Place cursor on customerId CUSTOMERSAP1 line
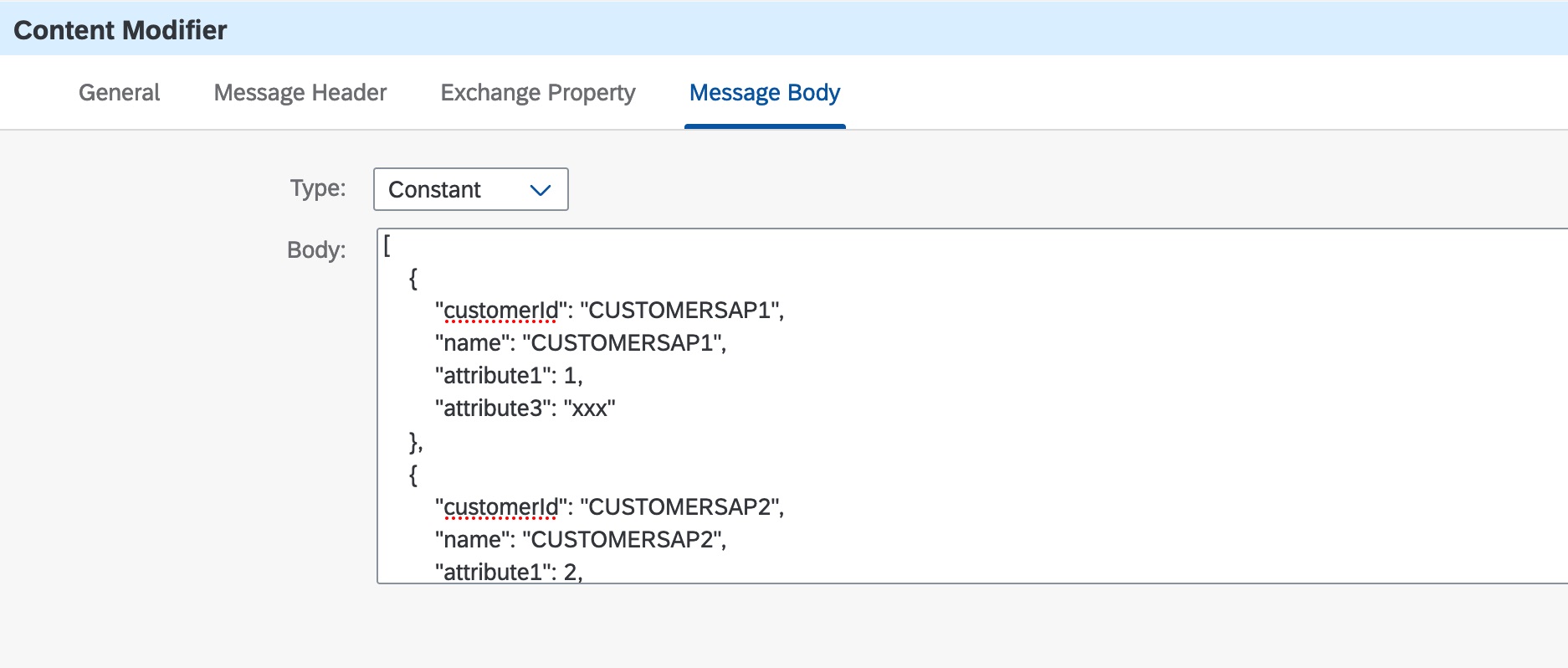1568x668 pixels. 609,311
